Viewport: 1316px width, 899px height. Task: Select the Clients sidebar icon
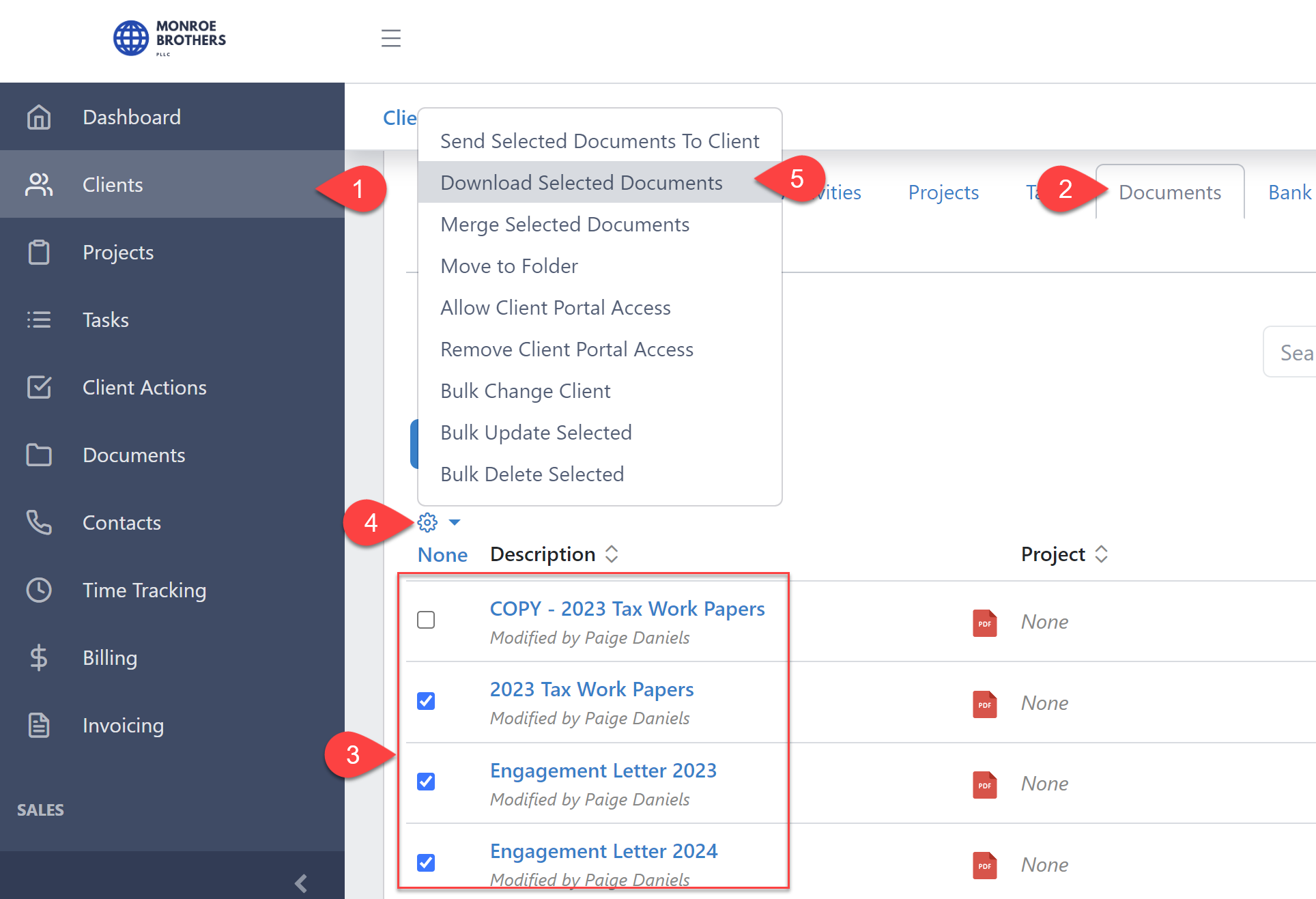pyautogui.click(x=39, y=184)
